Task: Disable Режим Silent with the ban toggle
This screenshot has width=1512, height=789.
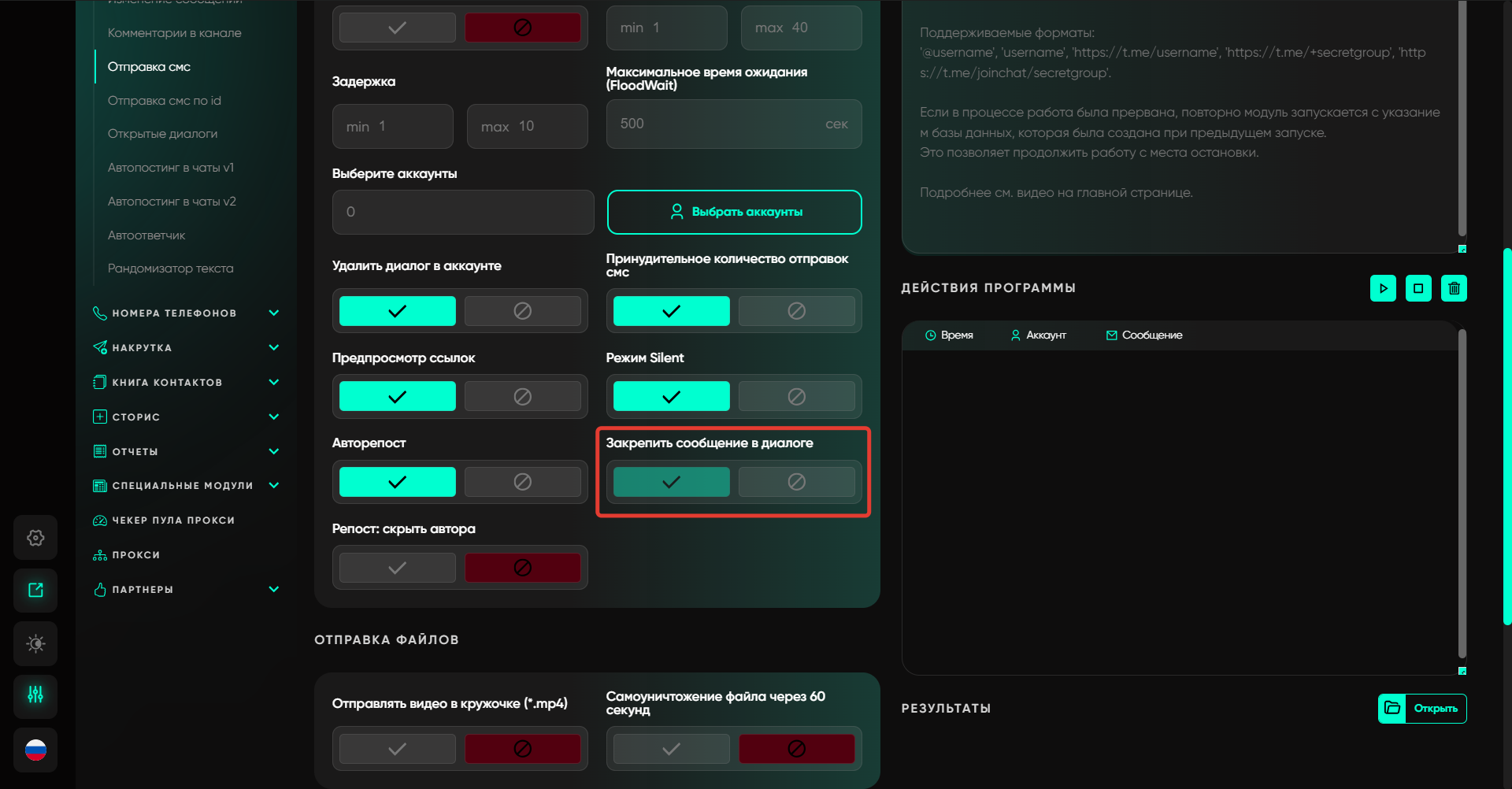Action: 796,397
